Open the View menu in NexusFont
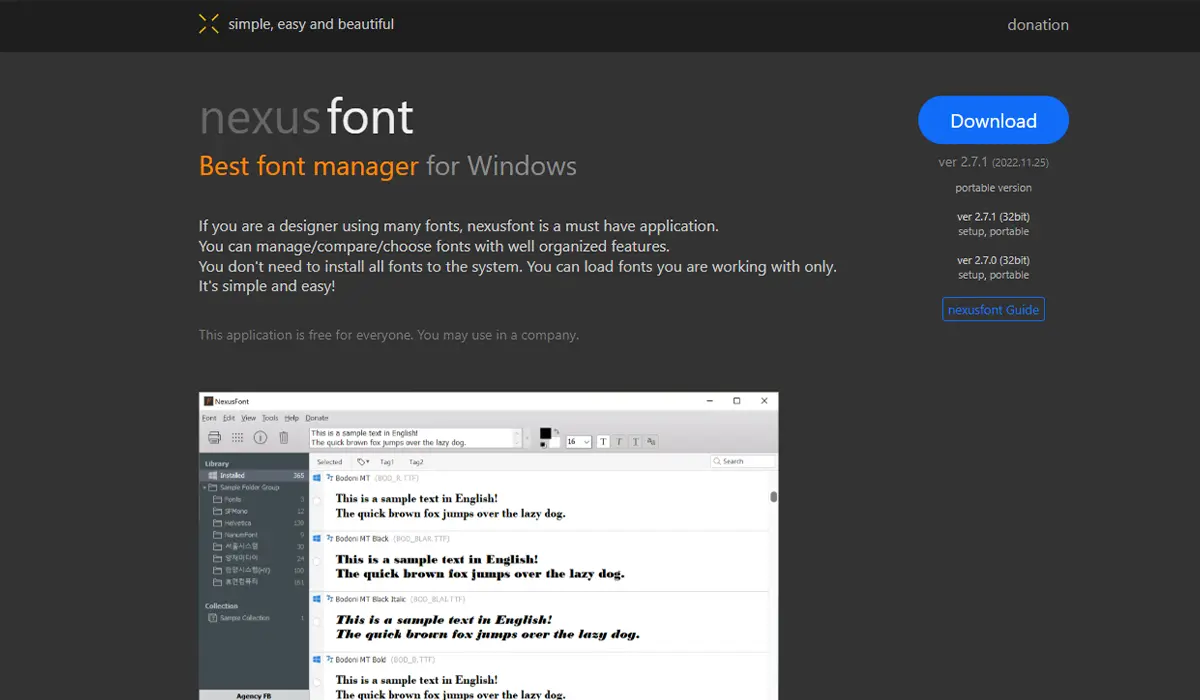This screenshot has width=1200, height=700. (248, 418)
